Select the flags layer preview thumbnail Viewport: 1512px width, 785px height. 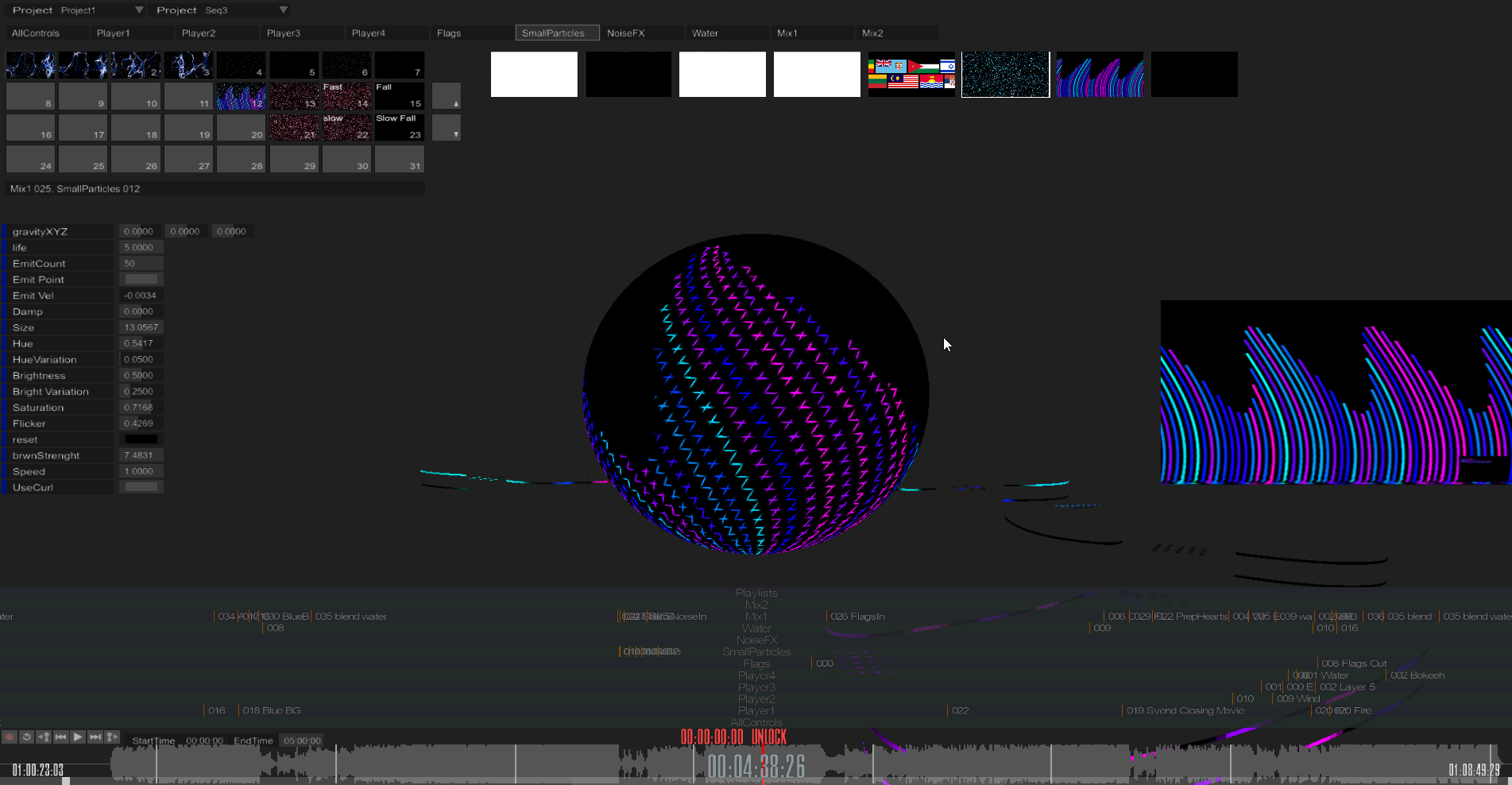911,75
